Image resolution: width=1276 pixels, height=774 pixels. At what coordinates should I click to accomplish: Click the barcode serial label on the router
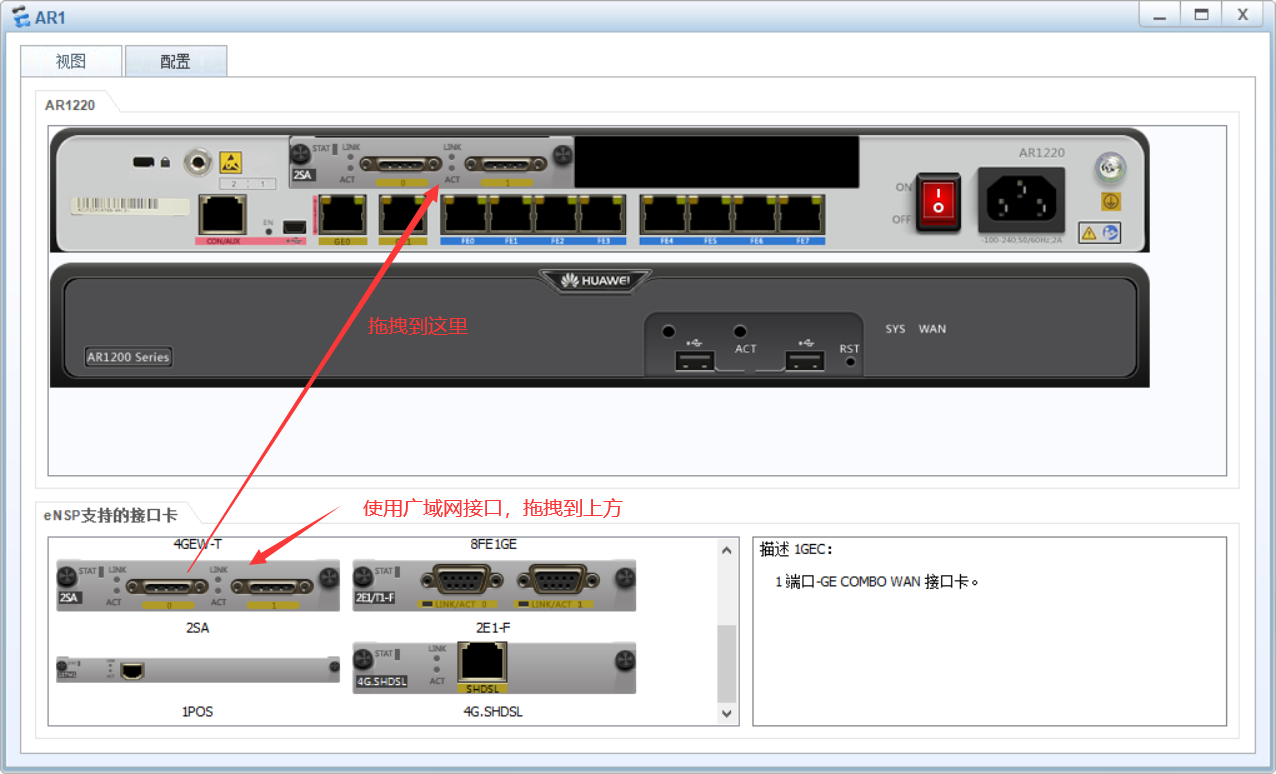(129, 204)
